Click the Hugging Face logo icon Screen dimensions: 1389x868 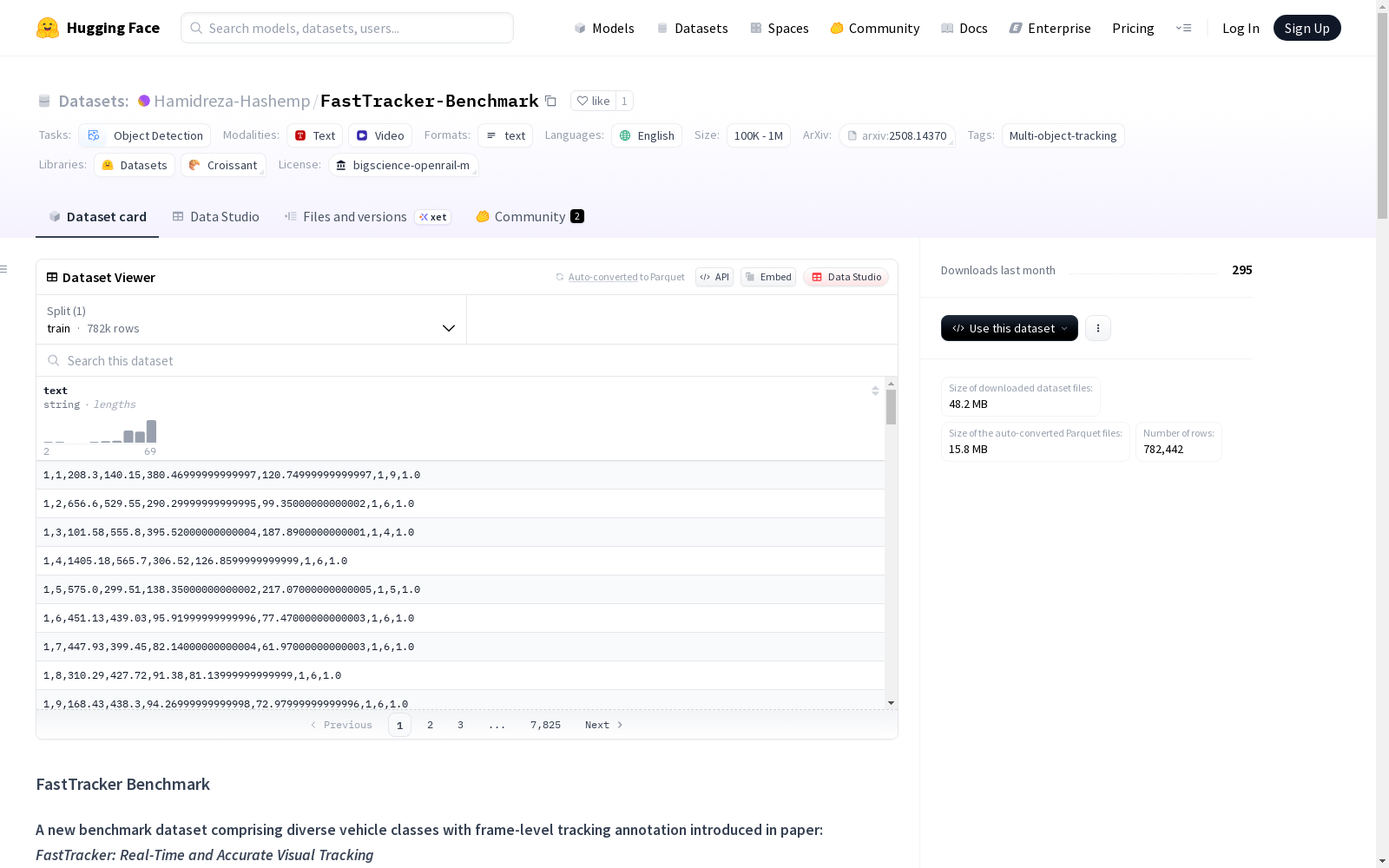pyautogui.click(x=48, y=28)
